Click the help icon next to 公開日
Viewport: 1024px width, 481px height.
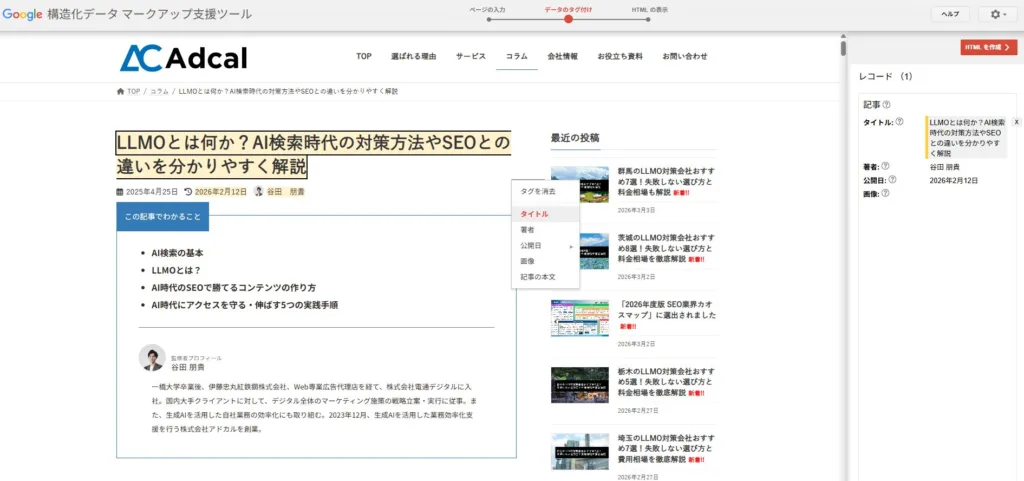[x=893, y=180]
